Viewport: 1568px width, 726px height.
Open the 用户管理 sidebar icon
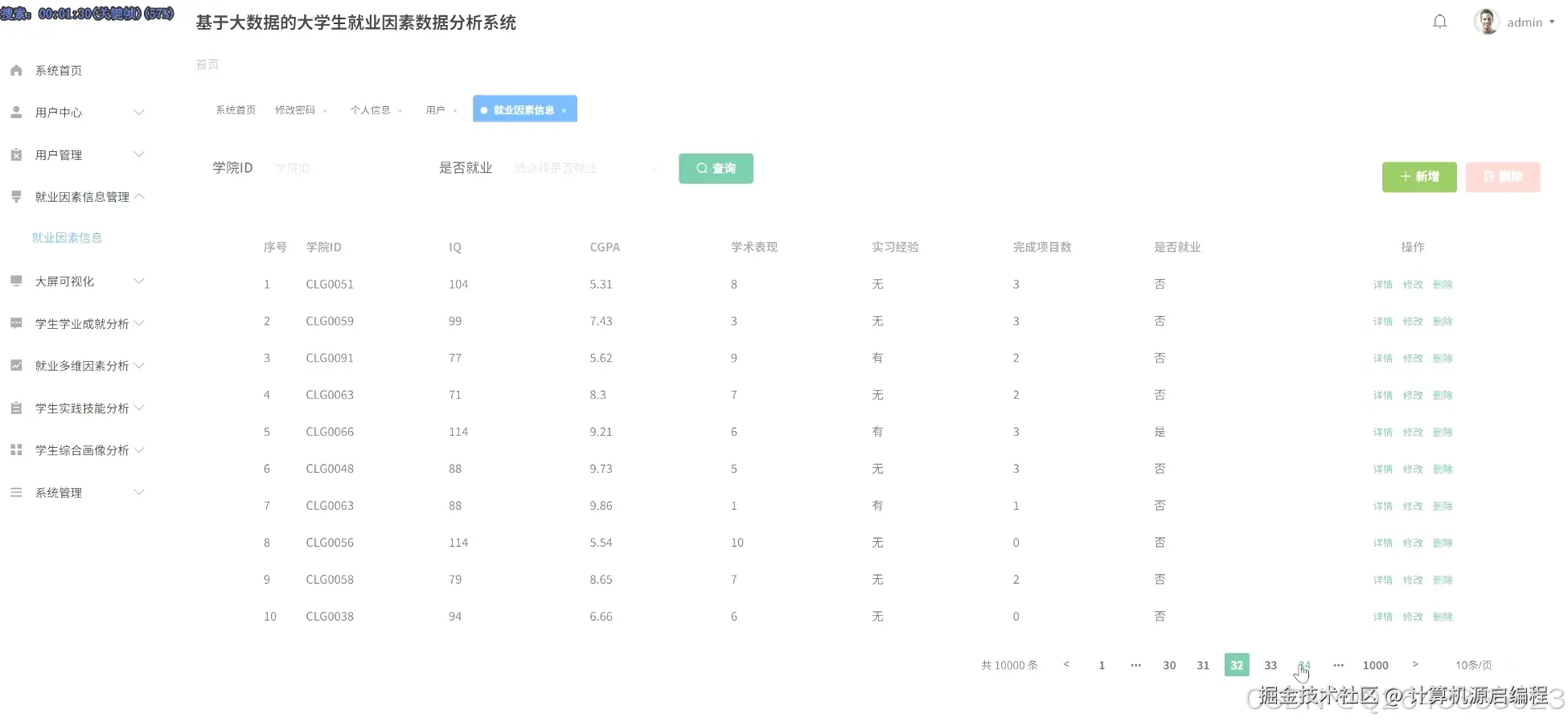[16, 154]
